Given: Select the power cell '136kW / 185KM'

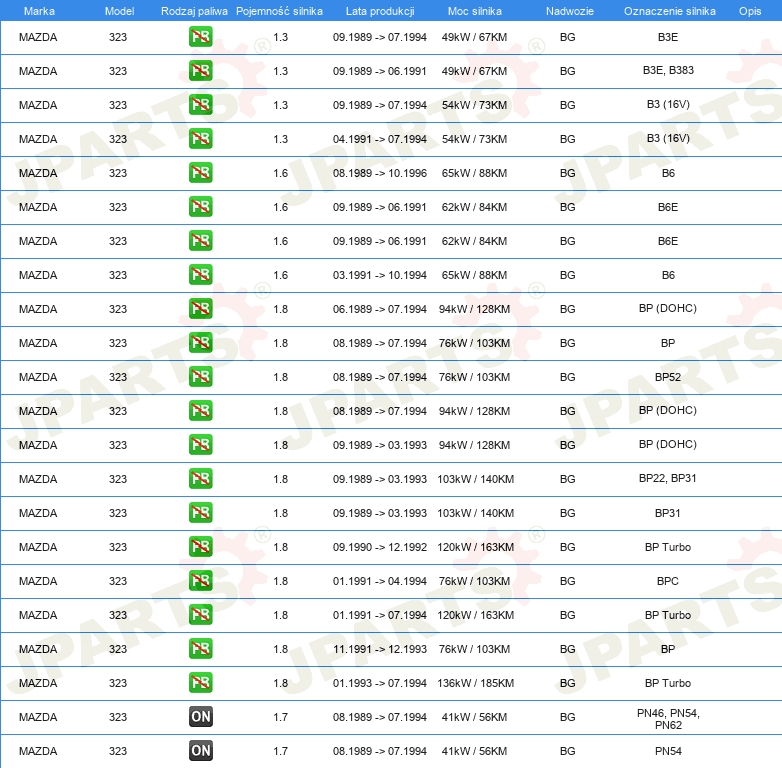Looking at the screenshot, I should [x=475, y=683].
